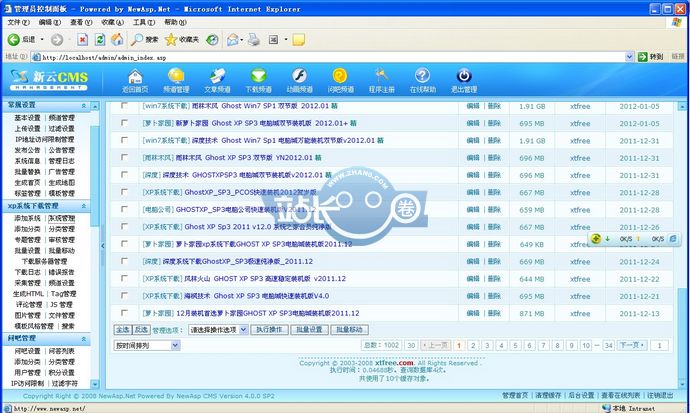Click the 全选 select-all button
Image resolution: width=690 pixels, height=413 pixels.
123,329
